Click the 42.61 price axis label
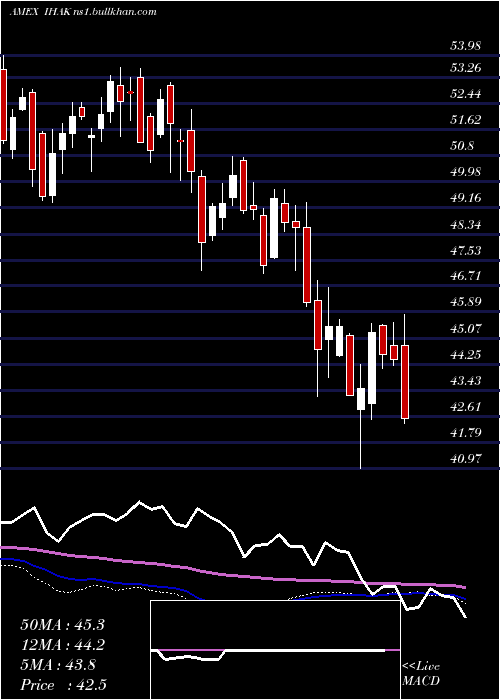 (466, 406)
